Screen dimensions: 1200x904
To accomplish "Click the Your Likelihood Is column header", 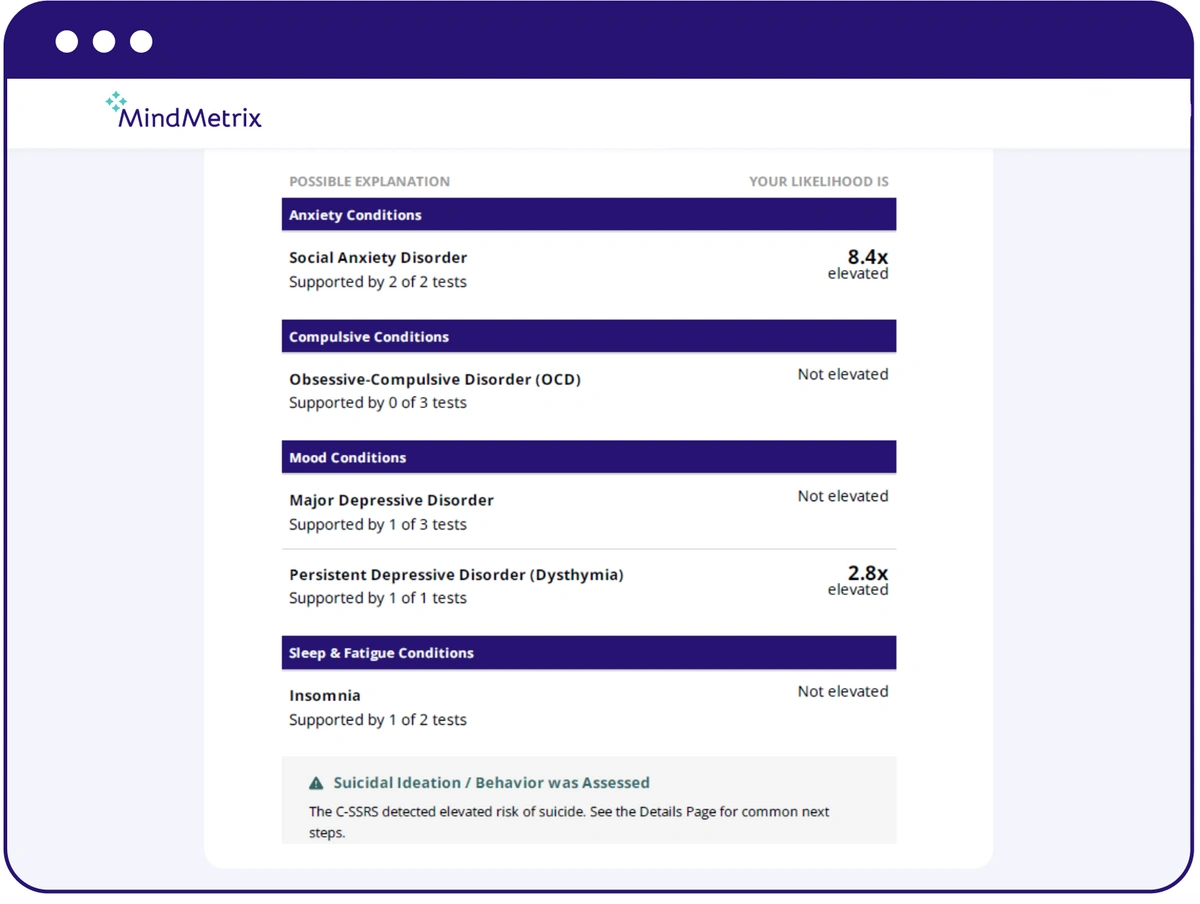I will (818, 182).
